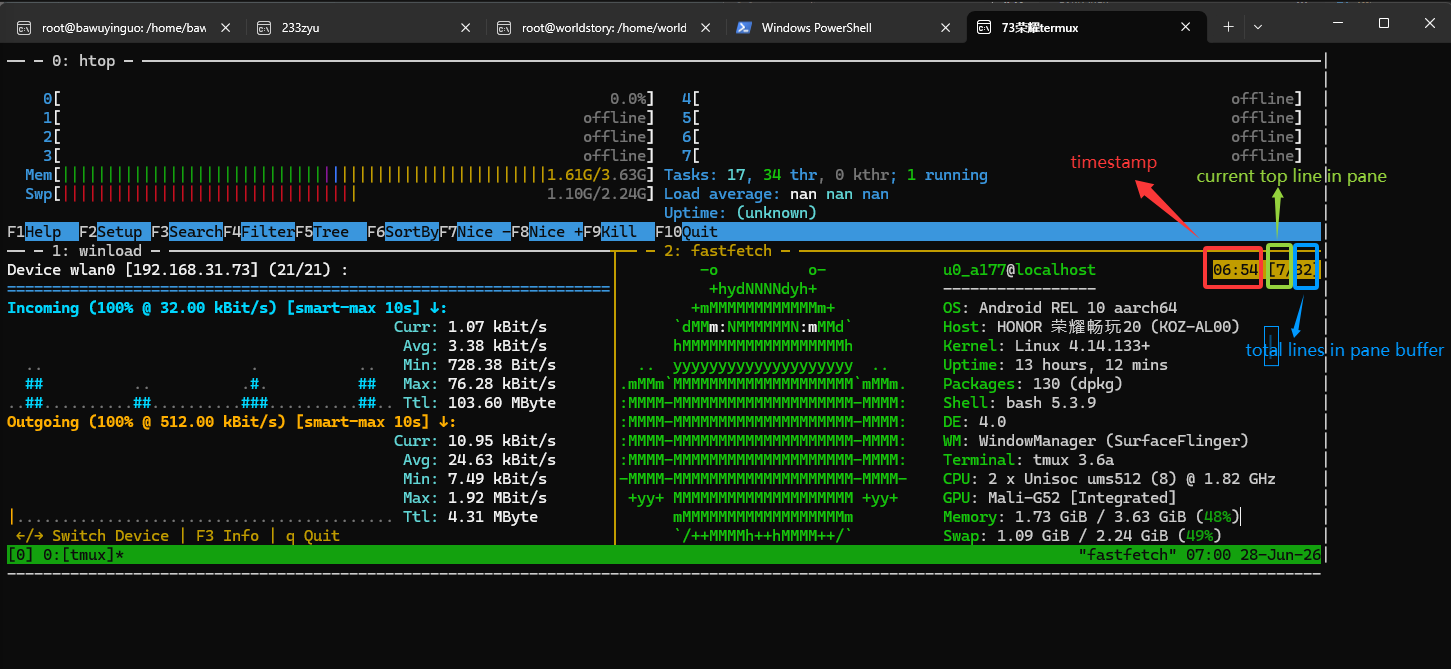Click Terminal: tmux 3.6a line
1451x669 pixels.
[1028, 460]
